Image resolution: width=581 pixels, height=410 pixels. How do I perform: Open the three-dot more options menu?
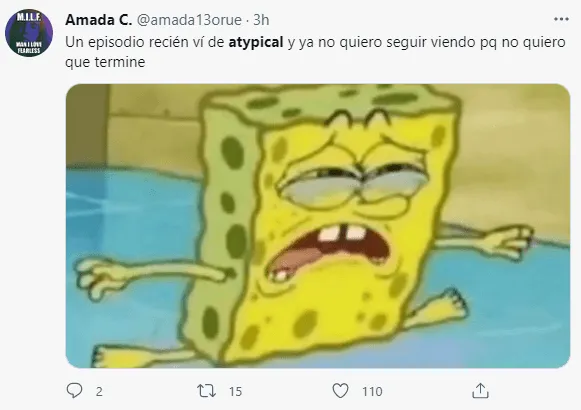[561, 19]
